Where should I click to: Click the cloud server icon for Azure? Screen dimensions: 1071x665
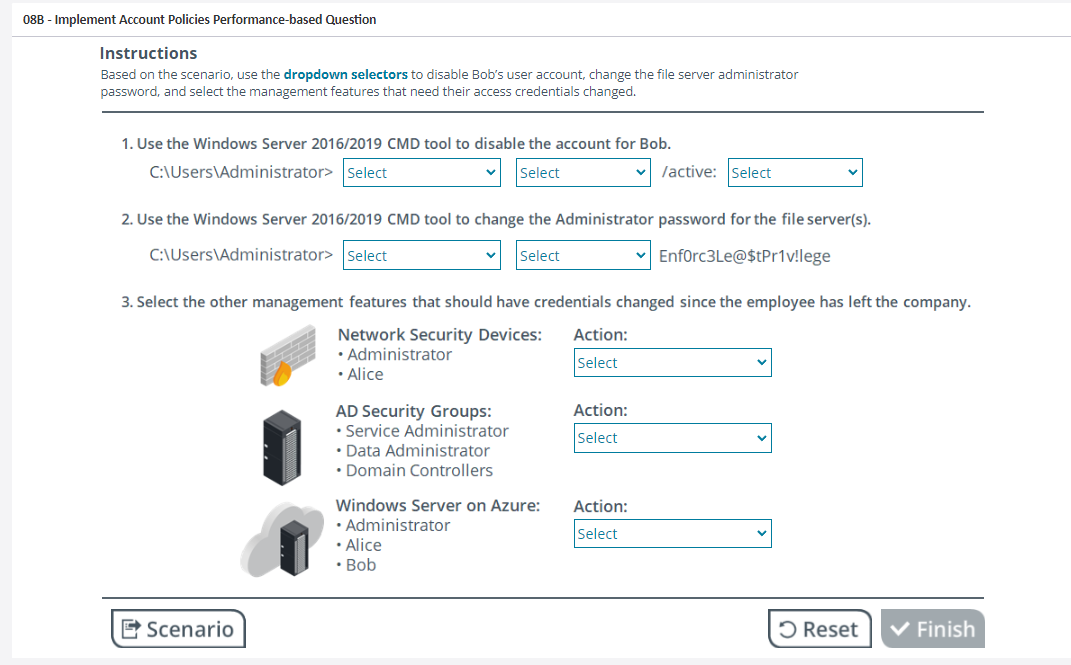(x=279, y=541)
